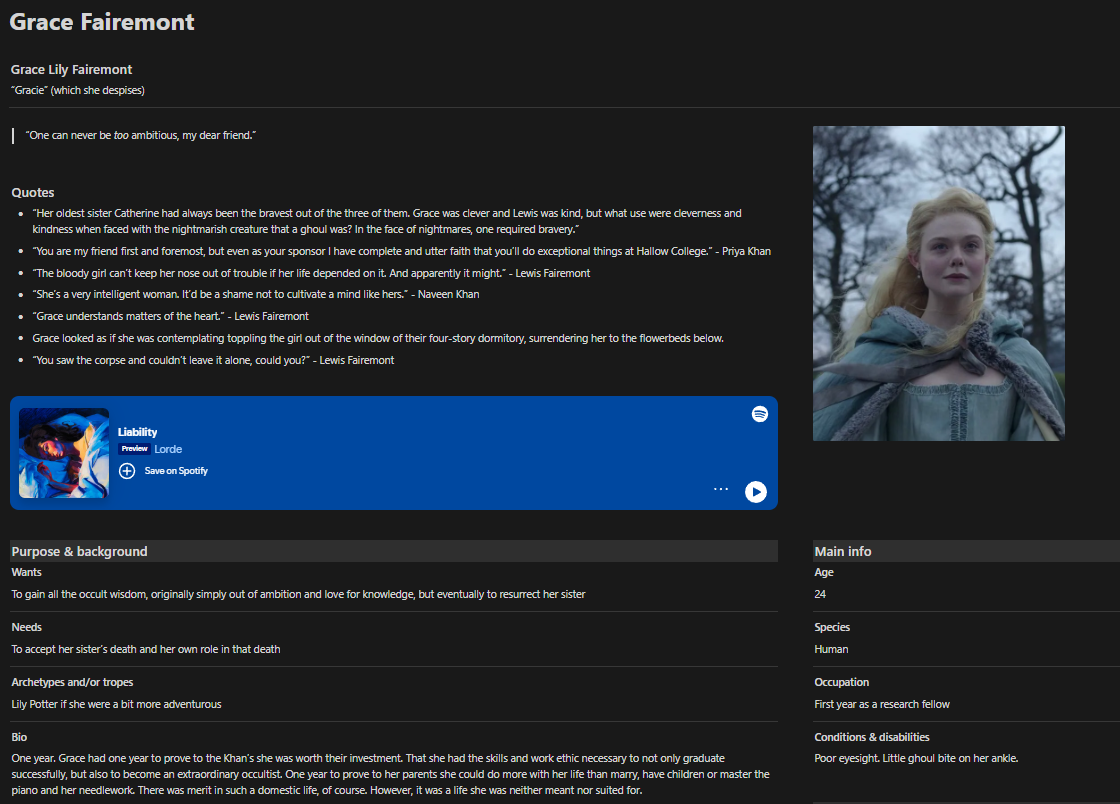Click the Occupation field label
The height and width of the screenshot is (804, 1120).
[x=841, y=682]
